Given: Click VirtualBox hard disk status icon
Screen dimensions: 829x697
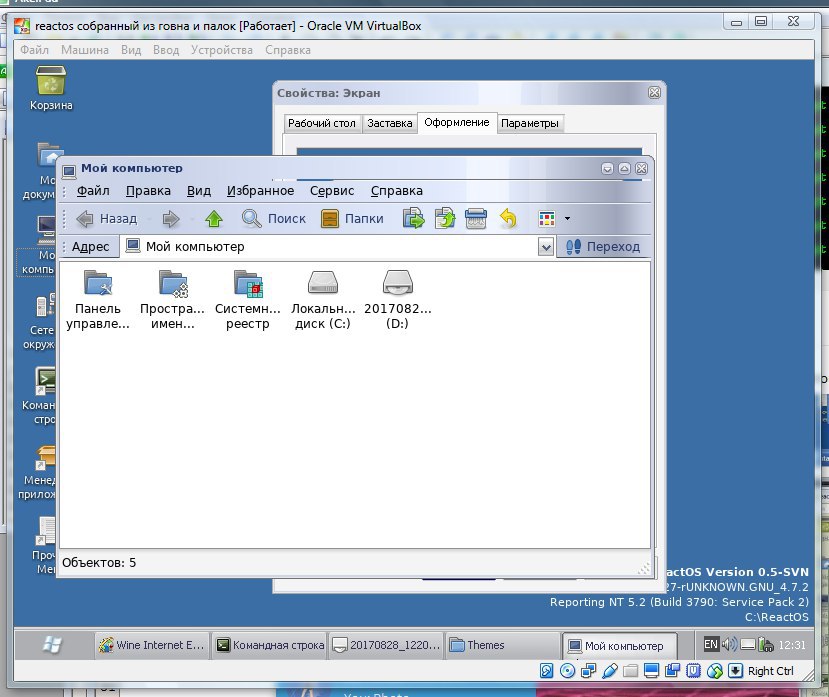Looking at the screenshot, I should [x=546, y=671].
